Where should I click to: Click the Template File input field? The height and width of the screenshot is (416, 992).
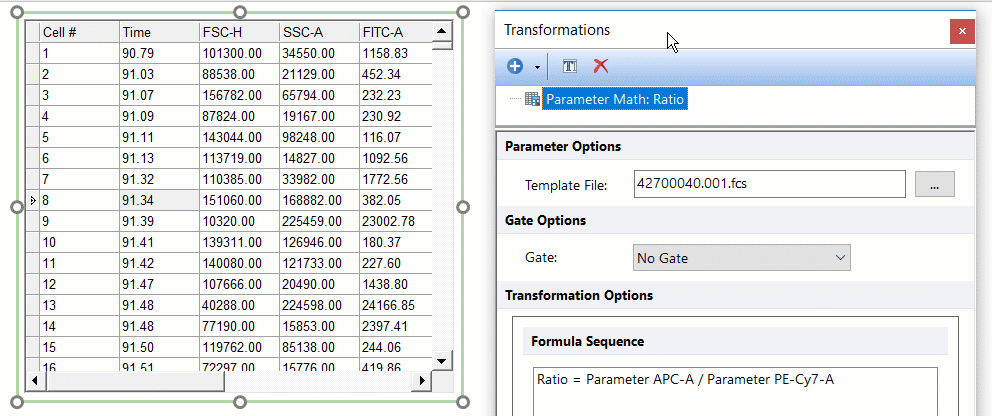[x=769, y=184]
